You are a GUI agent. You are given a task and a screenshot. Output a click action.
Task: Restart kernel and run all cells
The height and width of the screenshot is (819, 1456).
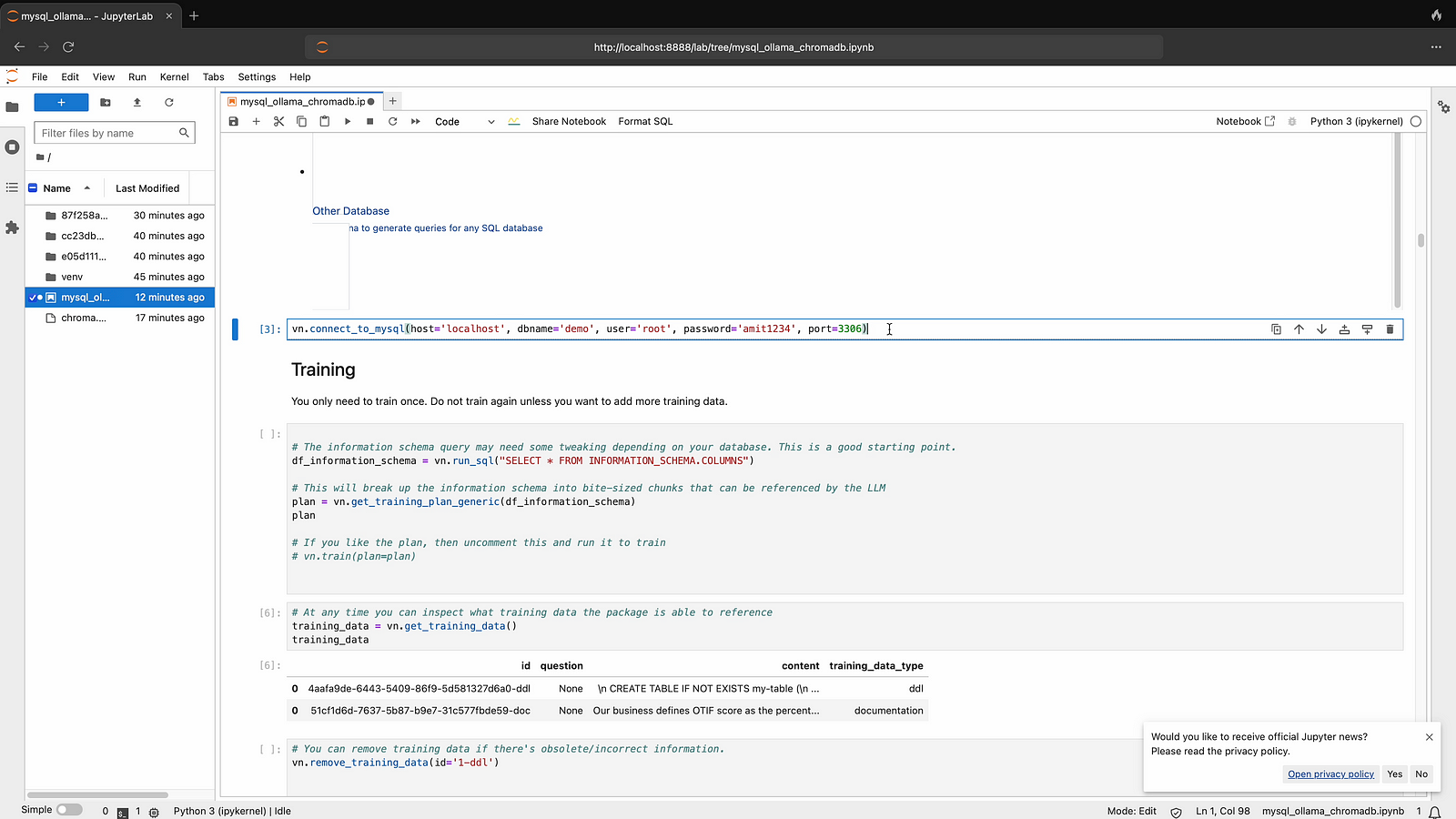tap(416, 121)
